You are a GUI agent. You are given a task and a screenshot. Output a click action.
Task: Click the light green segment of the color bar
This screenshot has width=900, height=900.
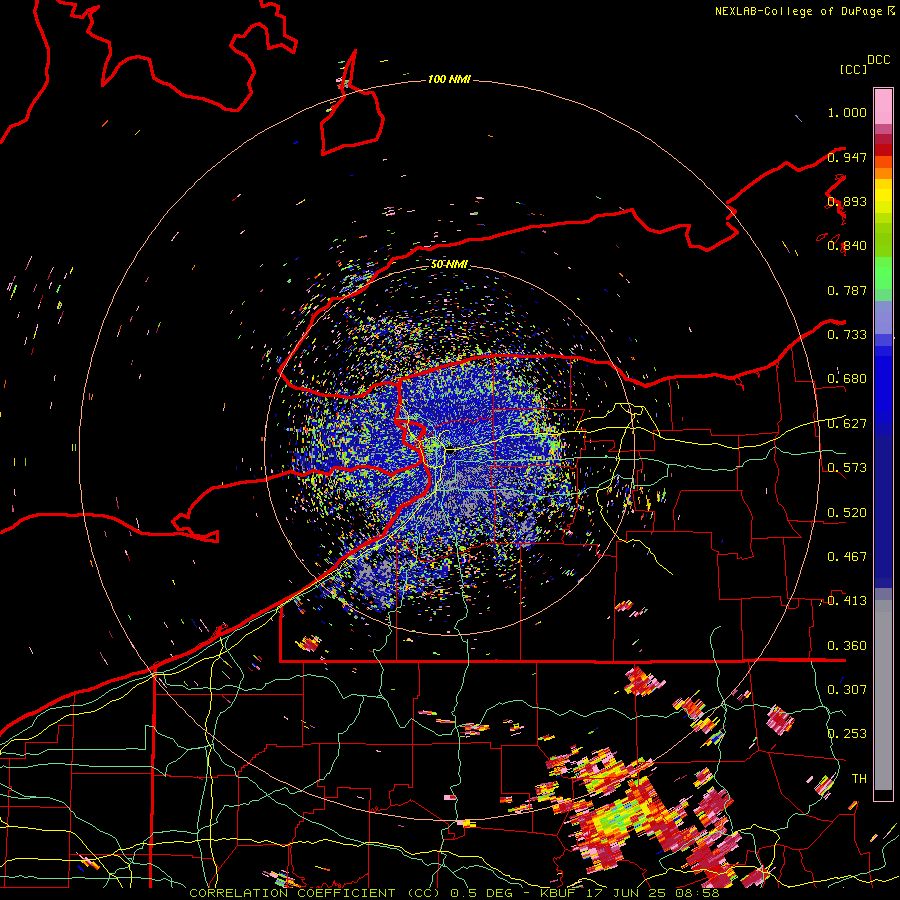pyautogui.click(x=883, y=273)
